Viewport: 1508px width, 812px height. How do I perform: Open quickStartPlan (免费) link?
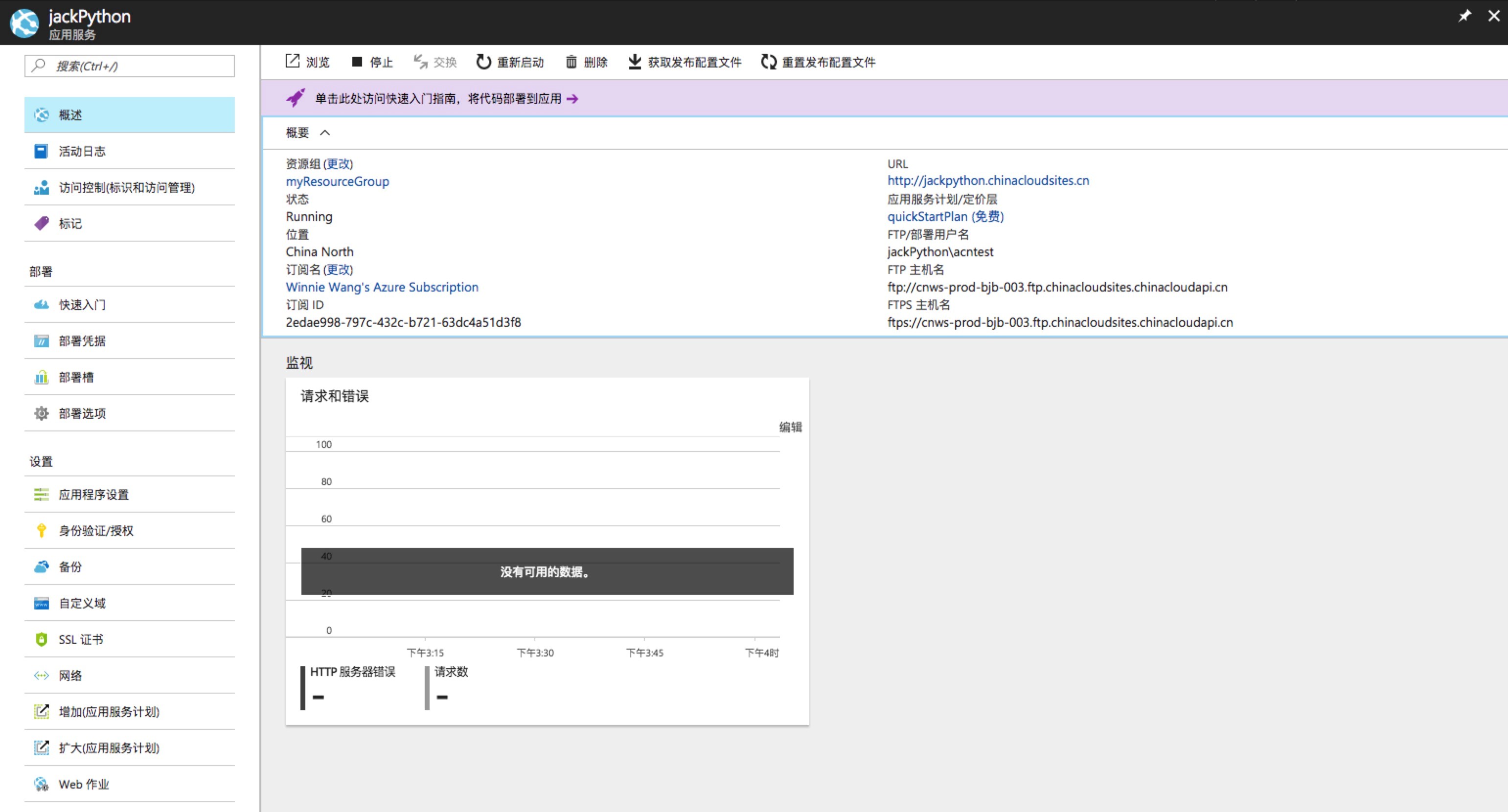pos(945,217)
